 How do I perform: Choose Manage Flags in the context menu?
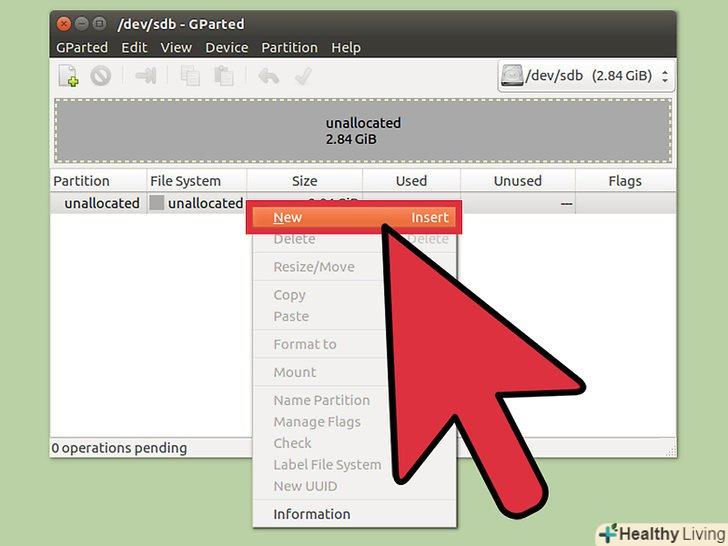[x=317, y=422]
